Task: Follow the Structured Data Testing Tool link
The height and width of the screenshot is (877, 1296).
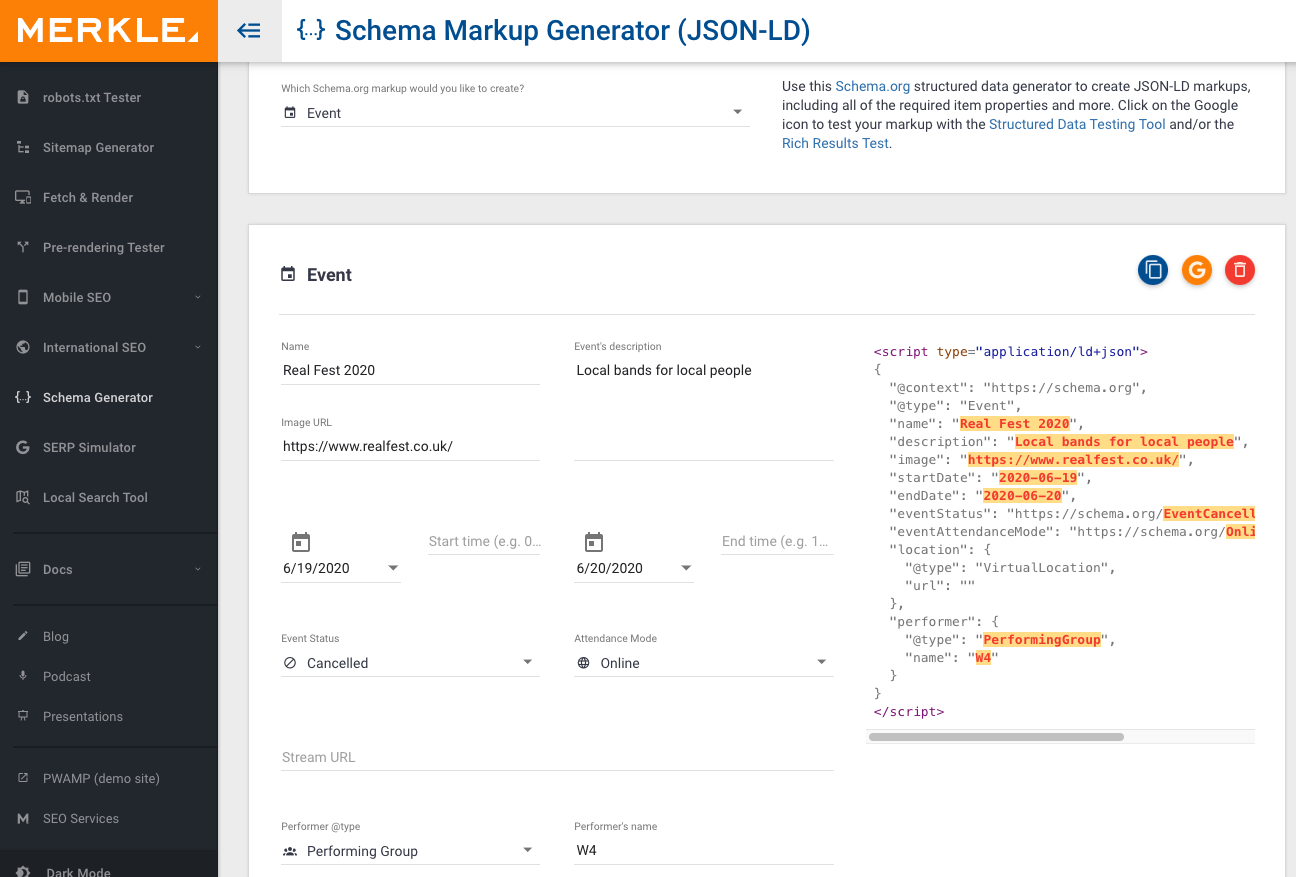Action: tap(1077, 124)
